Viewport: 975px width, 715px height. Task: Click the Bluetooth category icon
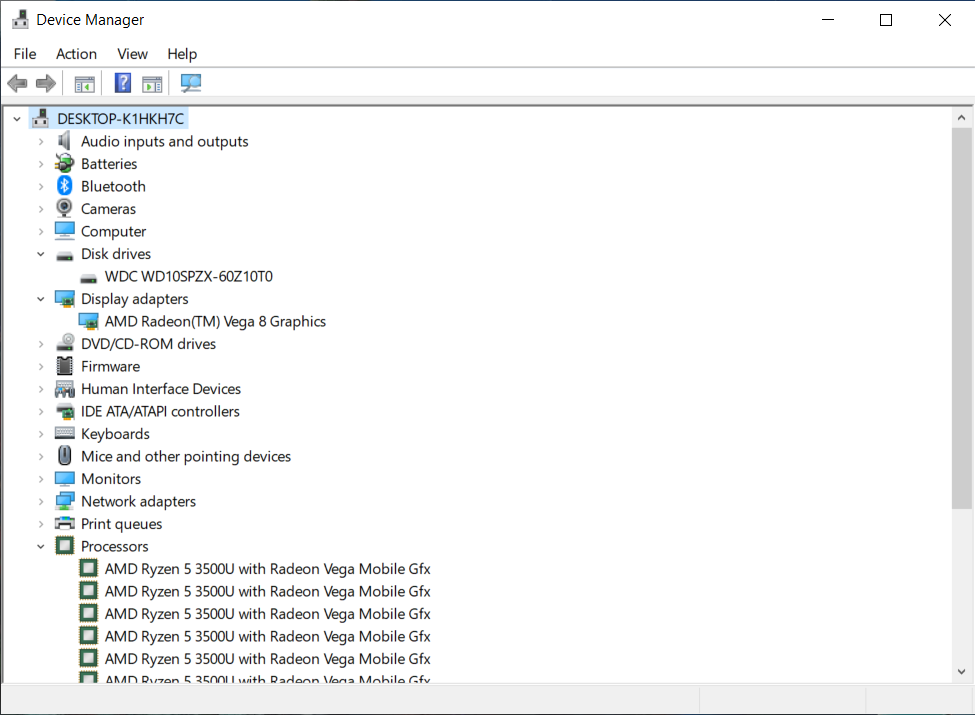tap(65, 186)
